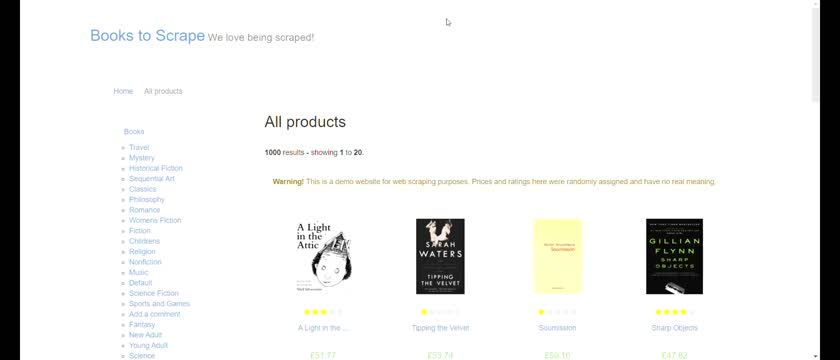Screen dimensions: 840x360
Task: Open the Young Adult category
Action: 148,346
